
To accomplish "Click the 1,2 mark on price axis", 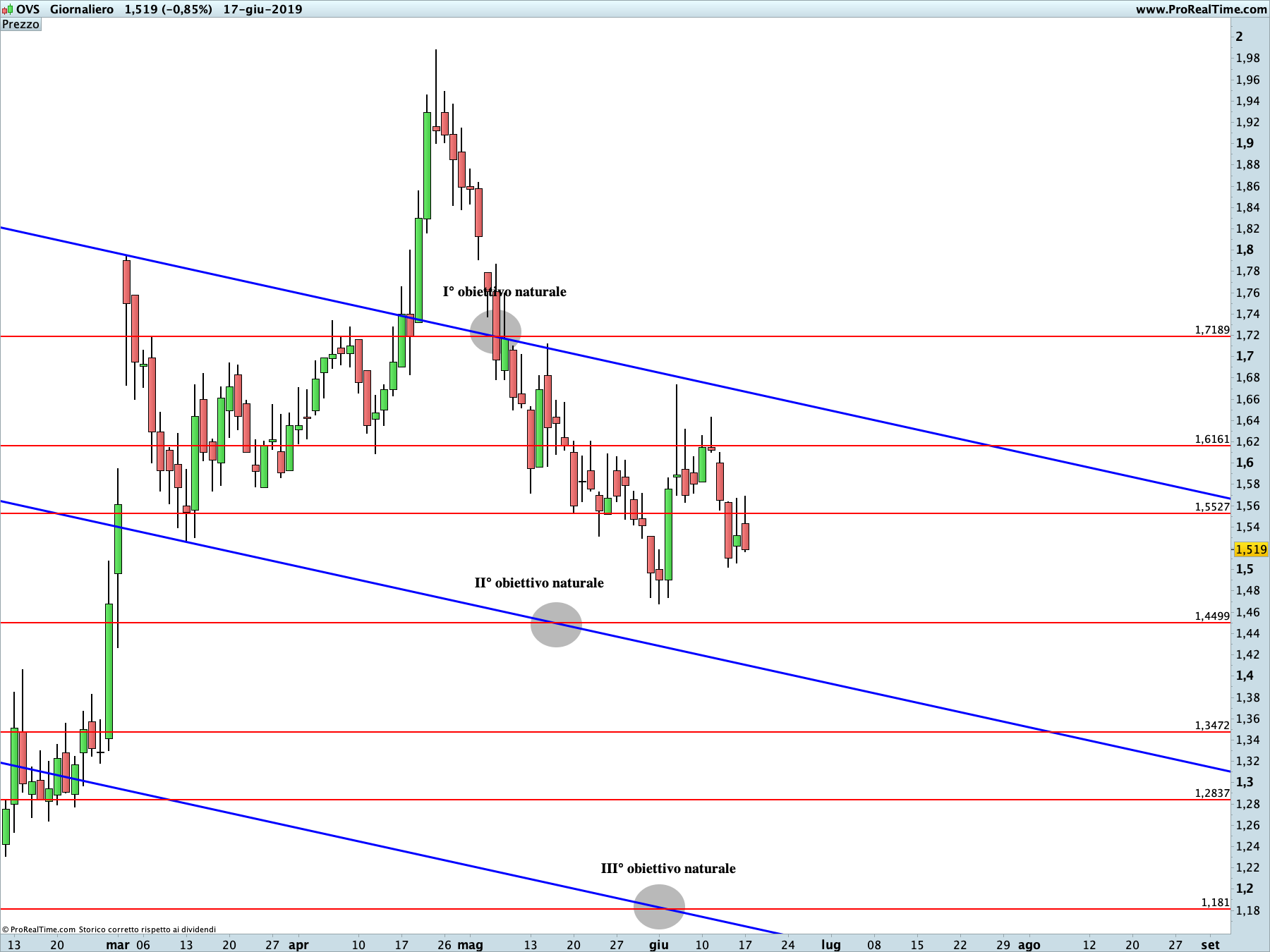I will [x=1245, y=889].
